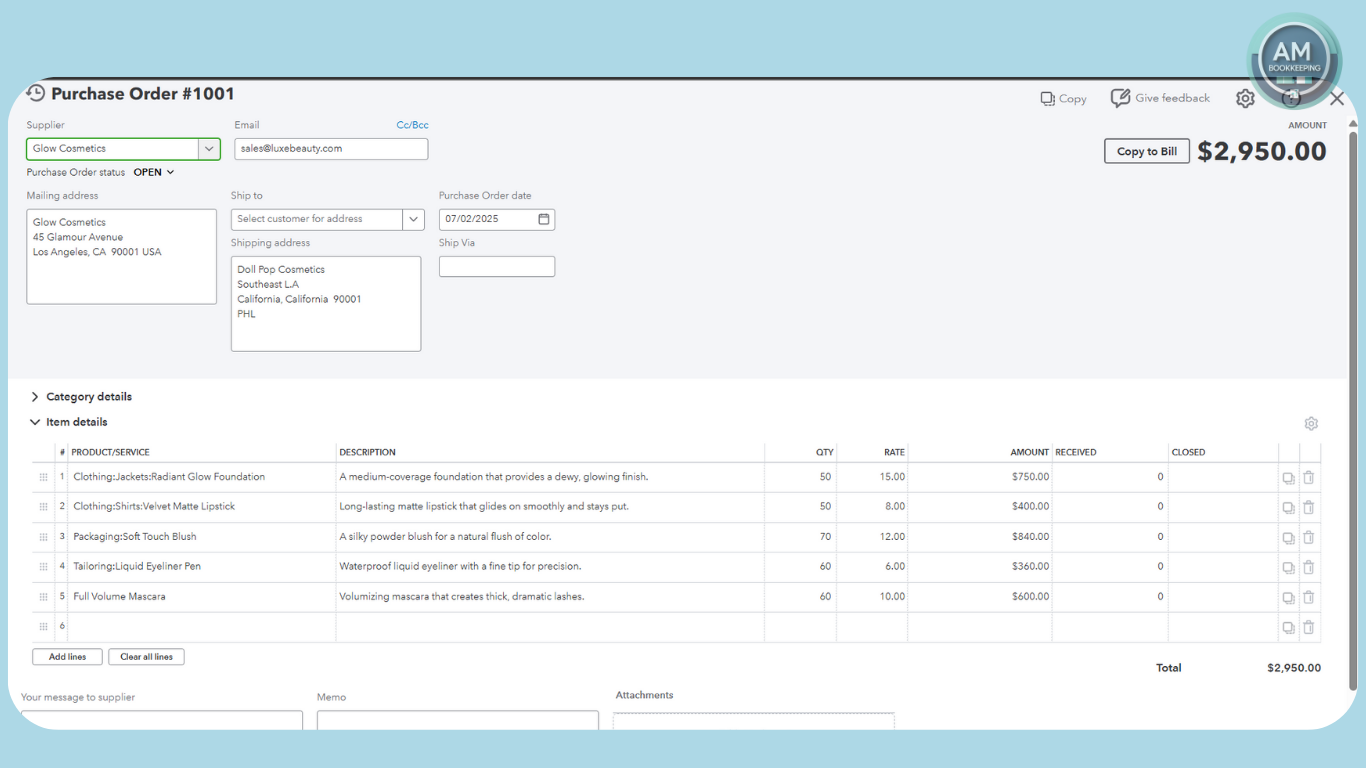The height and width of the screenshot is (768, 1366).
Task: Click the Copy to Bill button
Action: 1146,151
